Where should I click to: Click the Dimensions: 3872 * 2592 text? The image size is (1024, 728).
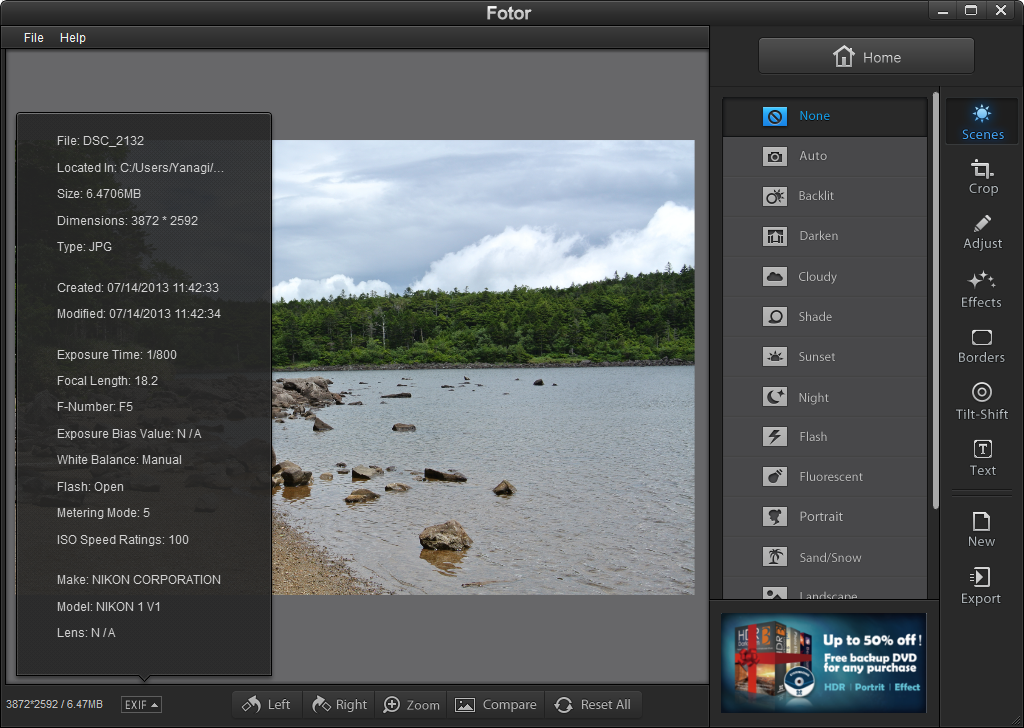(127, 221)
